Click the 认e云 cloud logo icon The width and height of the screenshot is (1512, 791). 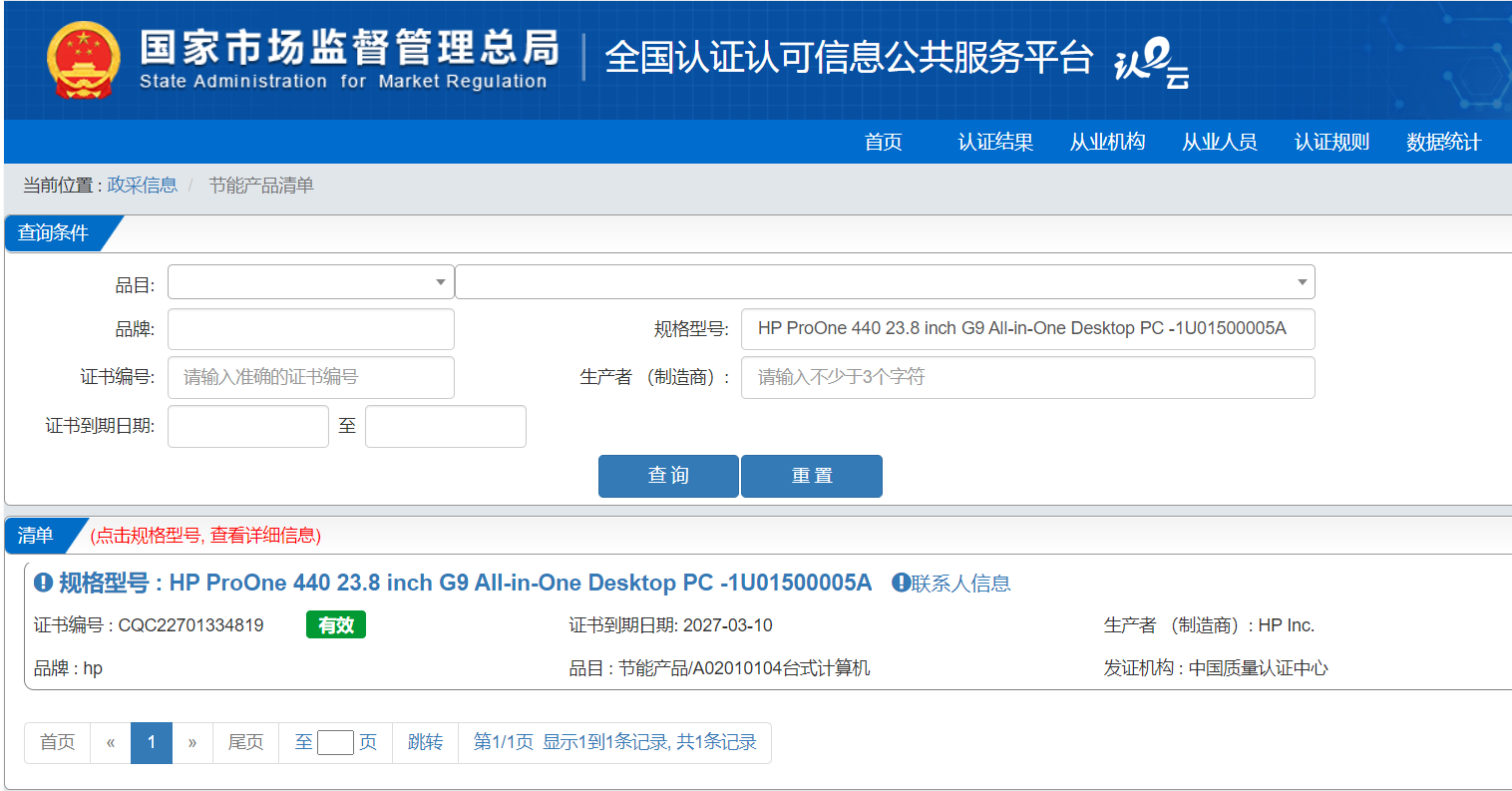coord(1152,63)
